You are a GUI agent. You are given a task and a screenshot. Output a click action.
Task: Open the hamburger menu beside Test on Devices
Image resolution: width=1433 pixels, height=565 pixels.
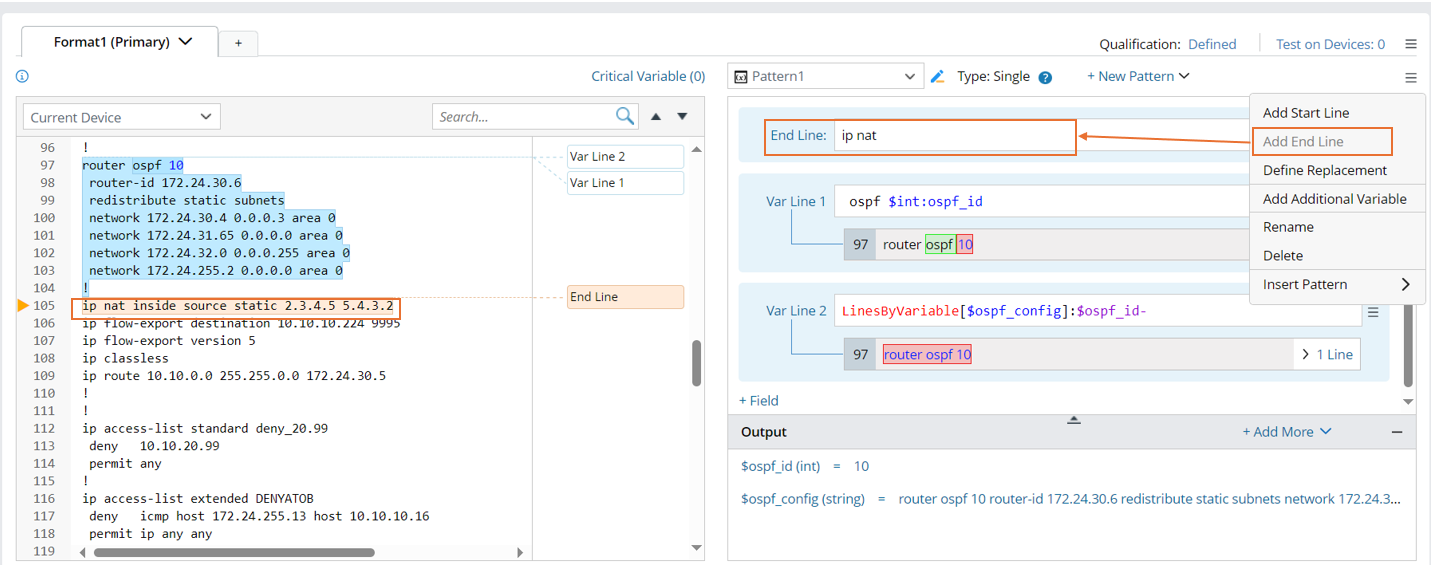1410,44
